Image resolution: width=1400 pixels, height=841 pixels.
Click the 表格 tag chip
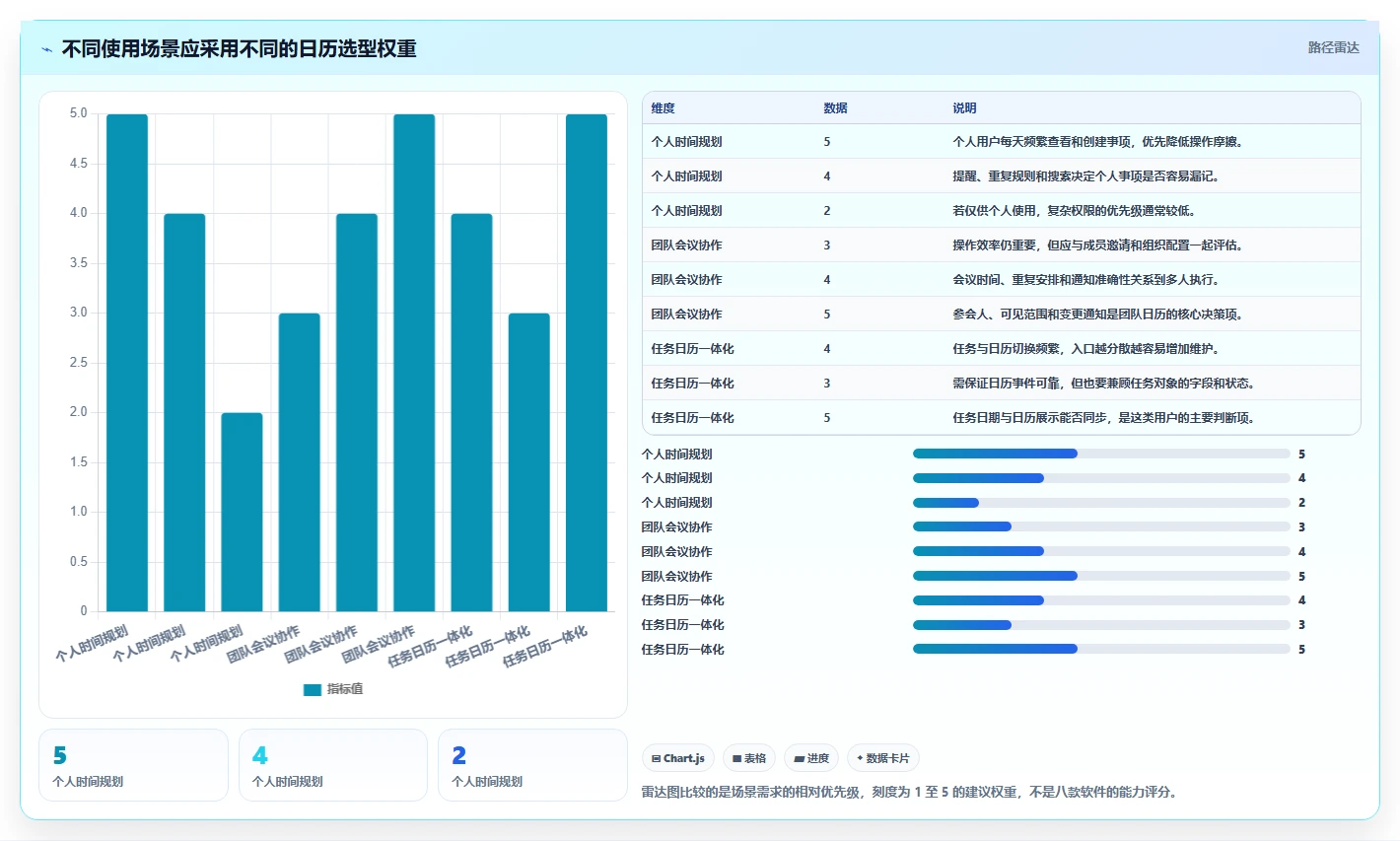[x=749, y=758]
